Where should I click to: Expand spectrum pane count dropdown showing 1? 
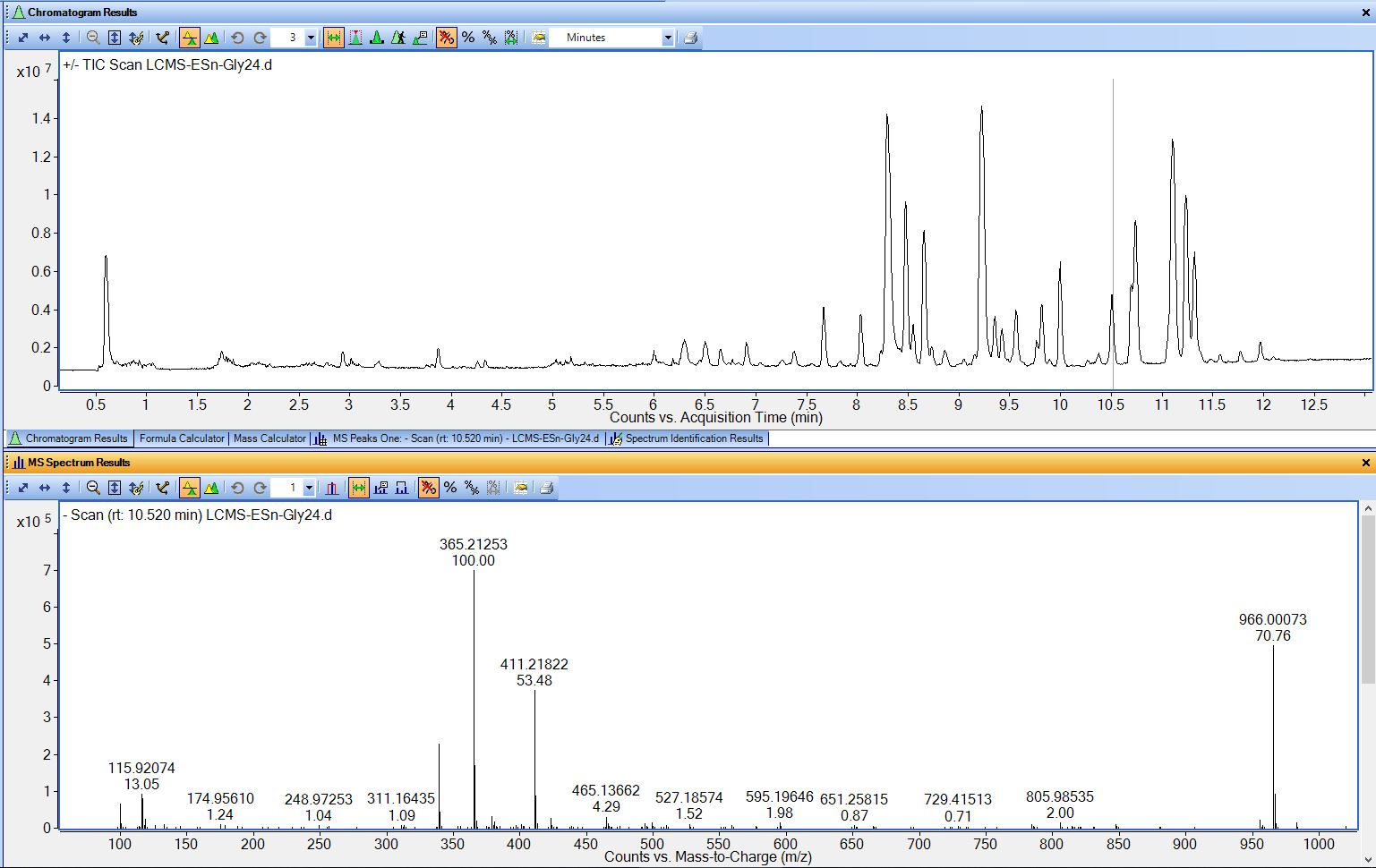coord(309,488)
